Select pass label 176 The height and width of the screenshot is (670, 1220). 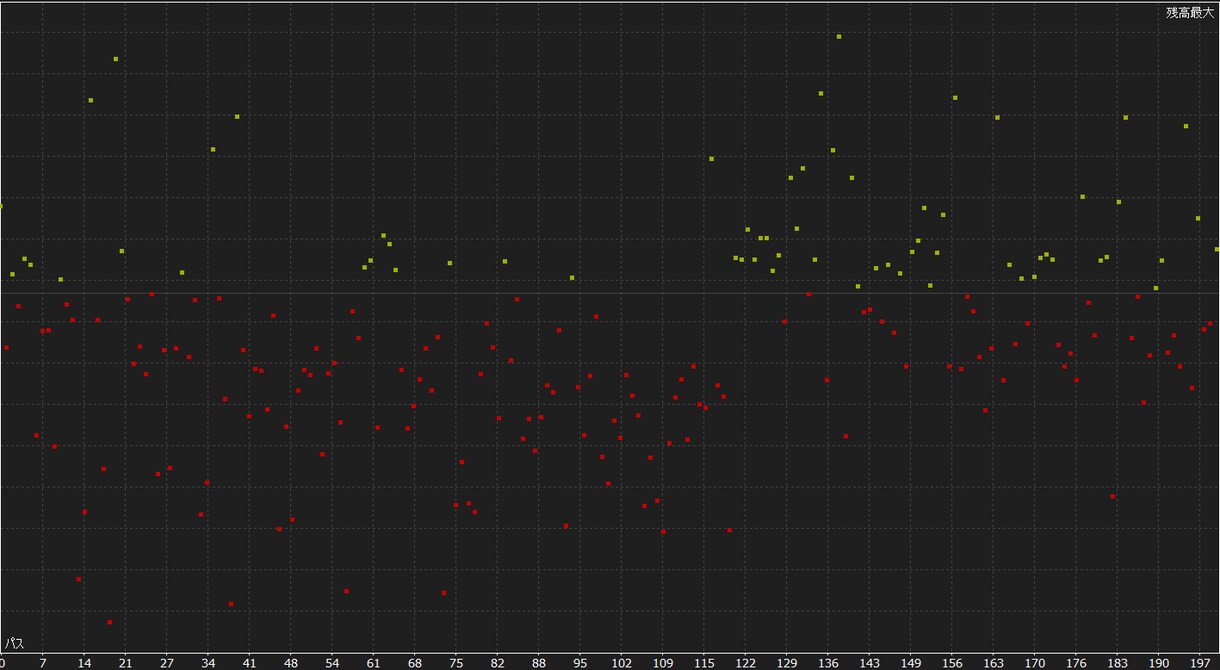(1077, 662)
